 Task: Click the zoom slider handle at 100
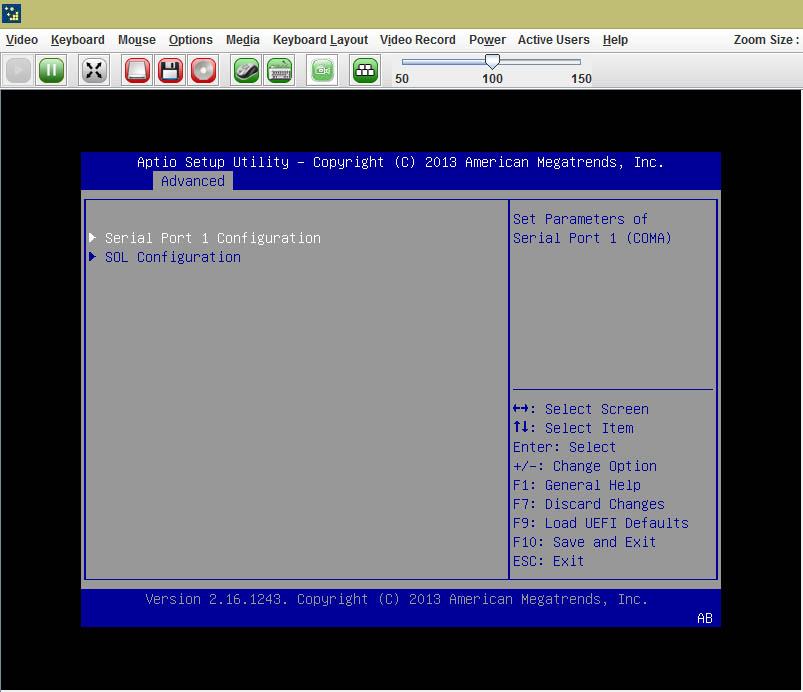click(x=492, y=62)
